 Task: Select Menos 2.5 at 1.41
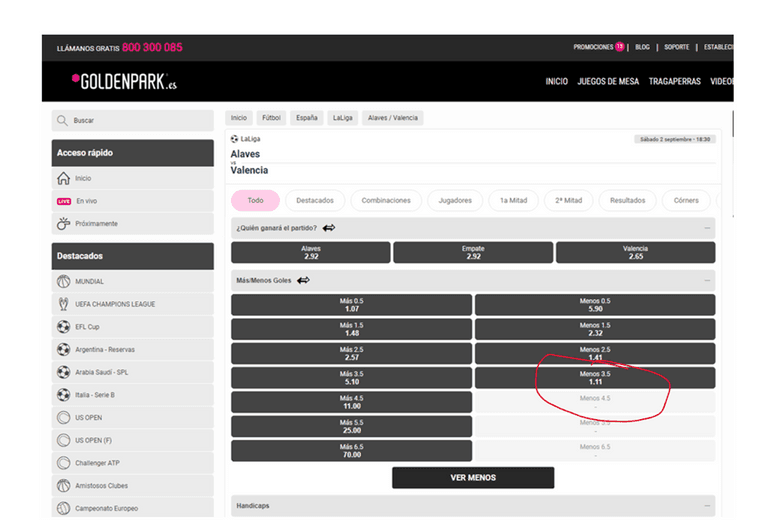pos(595,353)
